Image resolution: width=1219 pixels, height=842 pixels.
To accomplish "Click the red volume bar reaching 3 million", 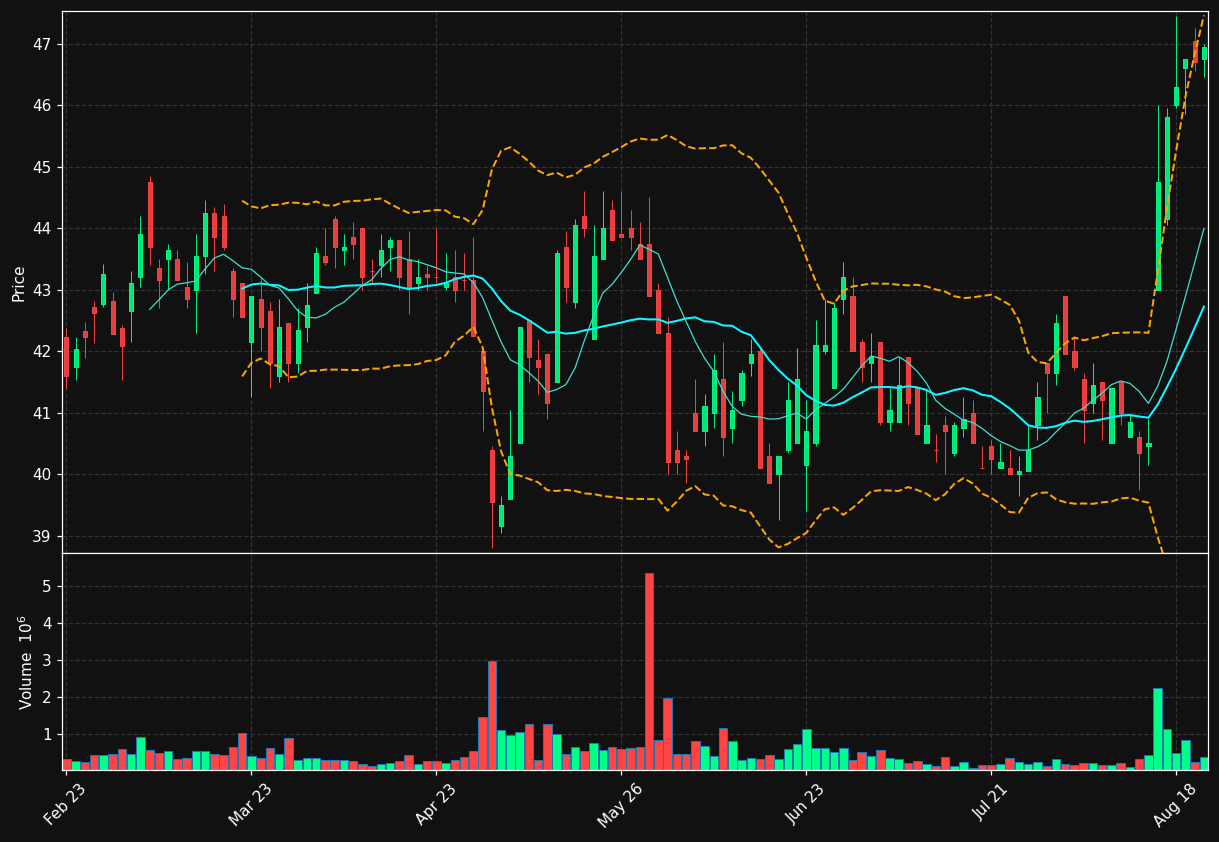I will point(492,715).
